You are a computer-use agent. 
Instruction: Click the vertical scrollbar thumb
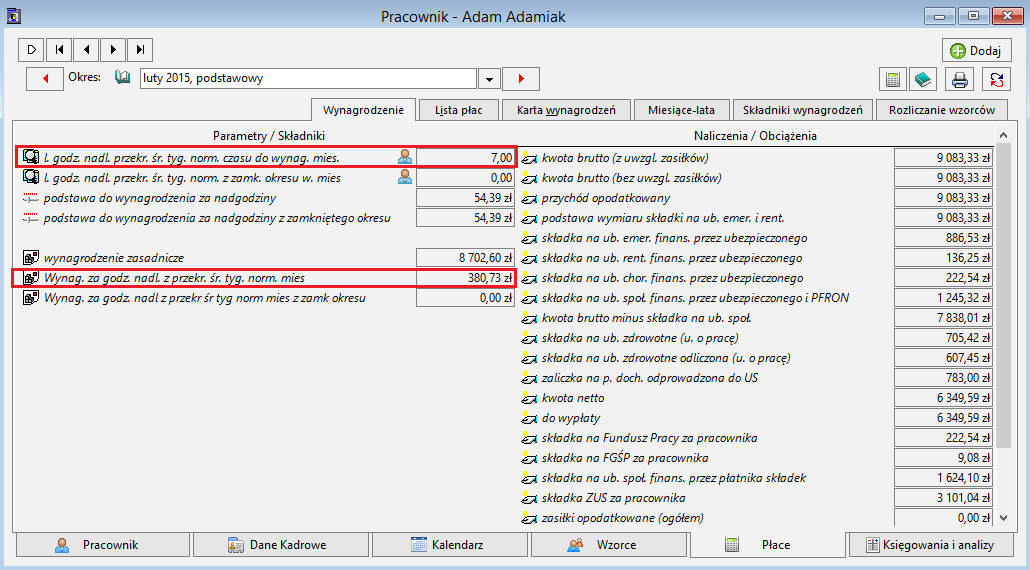click(x=1004, y=295)
